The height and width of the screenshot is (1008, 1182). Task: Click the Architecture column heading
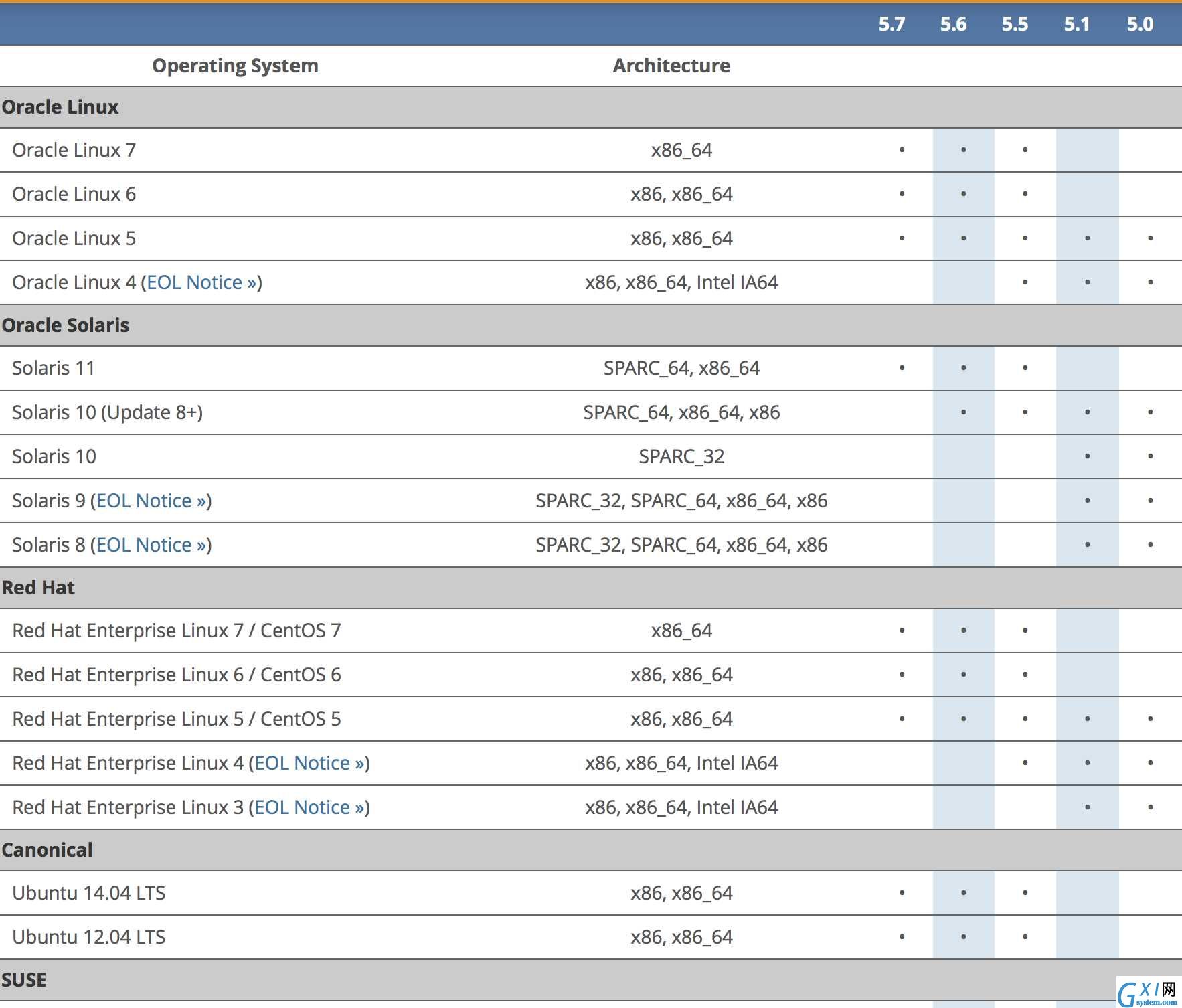(x=671, y=66)
